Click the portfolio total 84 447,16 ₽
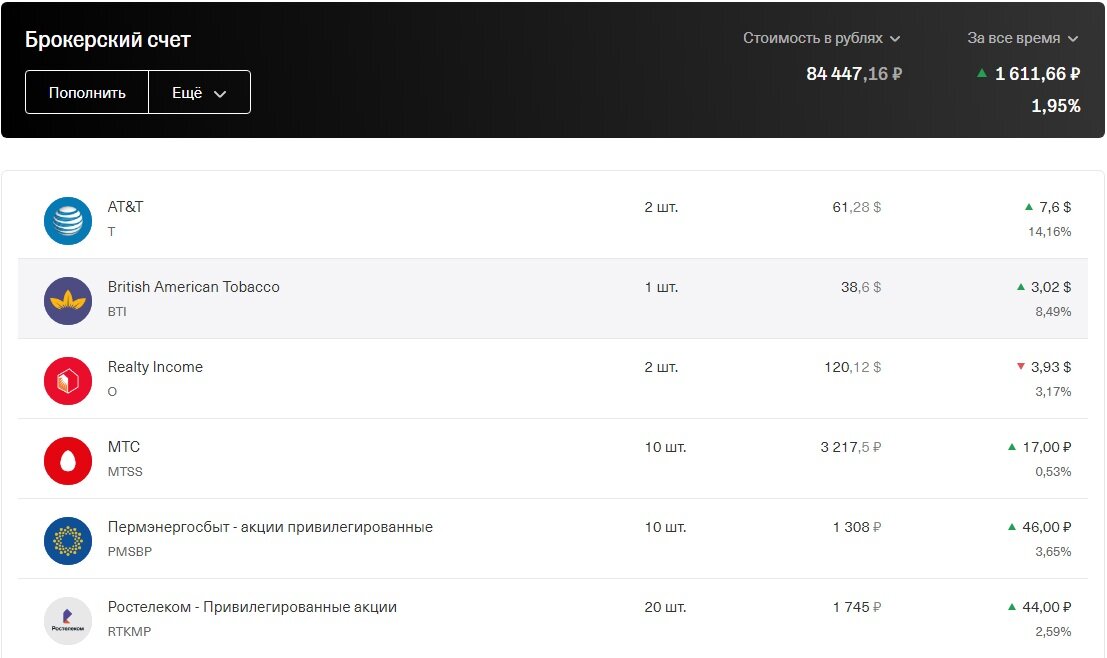Image resolution: width=1107 pixels, height=658 pixels. 854,73
